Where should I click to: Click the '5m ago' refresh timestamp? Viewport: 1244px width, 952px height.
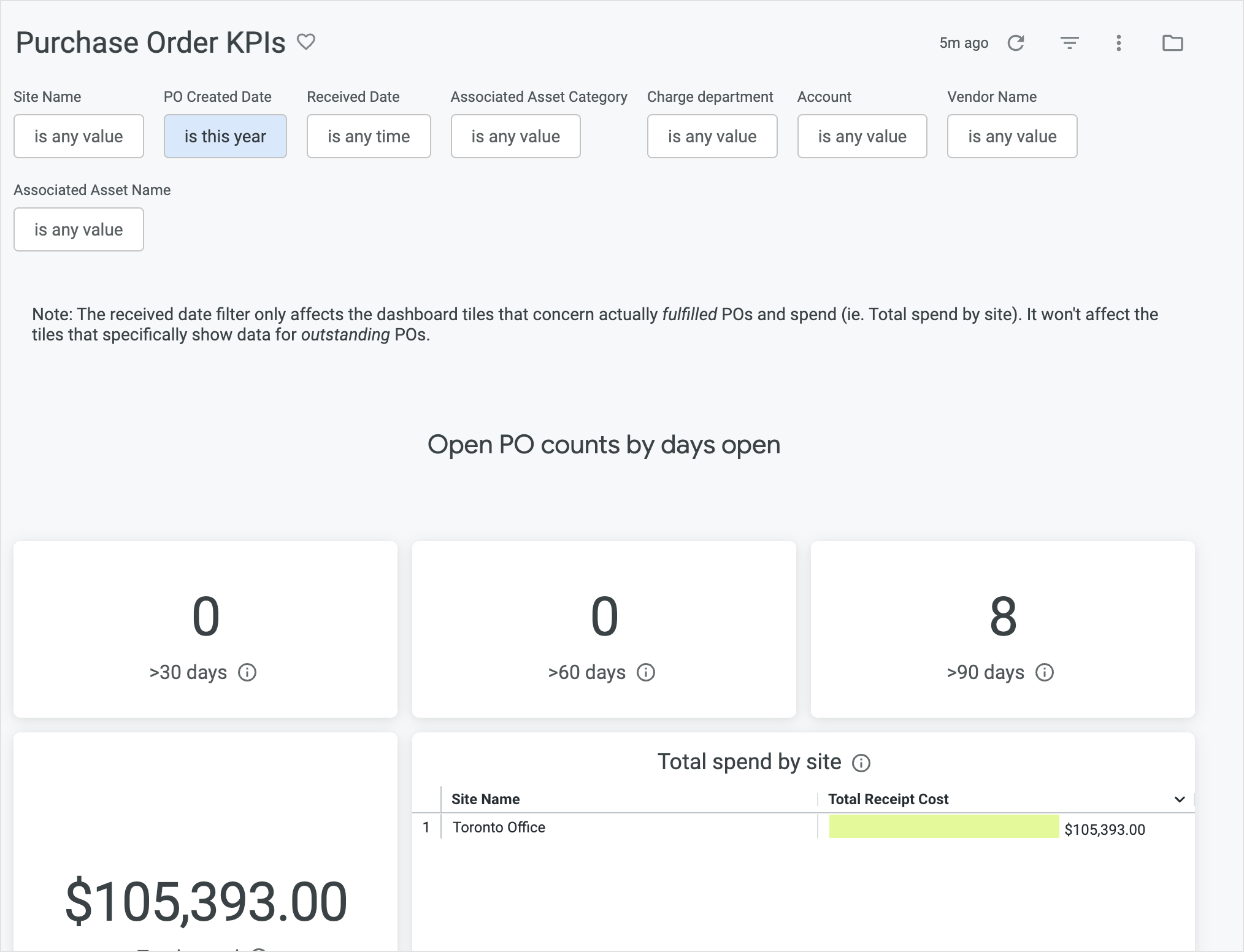[964, 42]
